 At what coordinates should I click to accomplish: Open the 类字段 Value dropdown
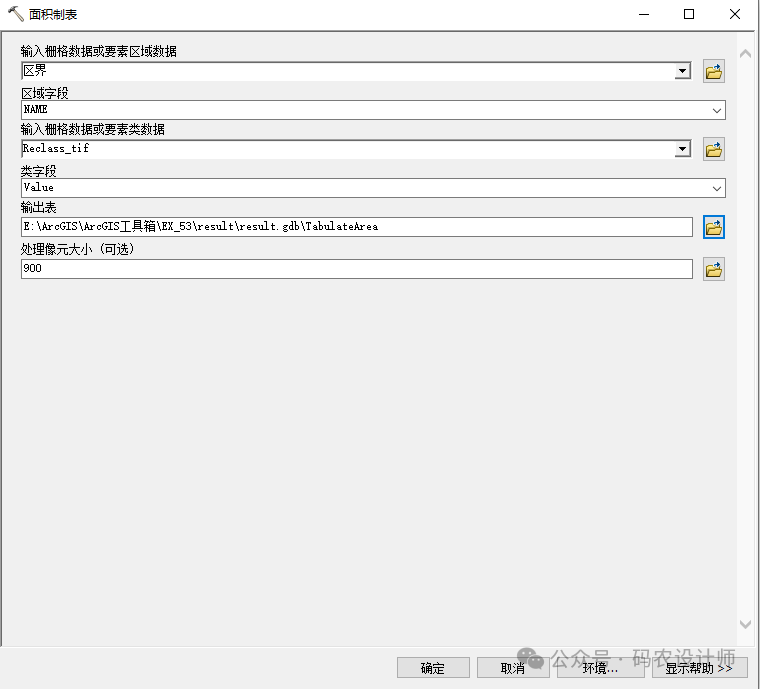[717, 188]
